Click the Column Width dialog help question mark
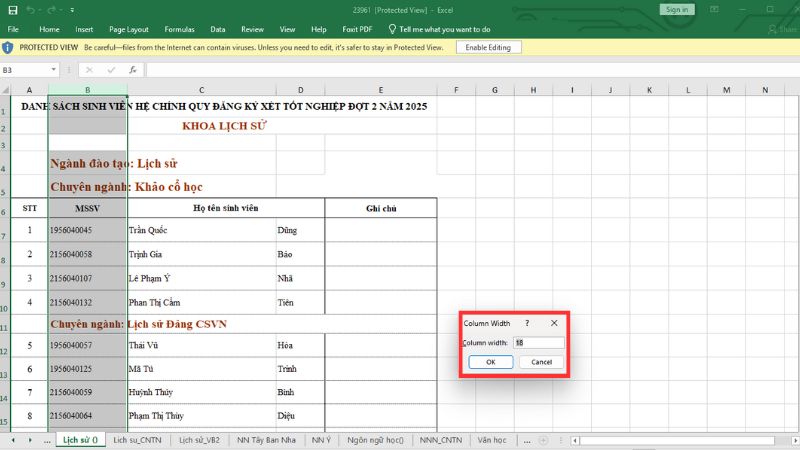 click(x=527, y=323)
